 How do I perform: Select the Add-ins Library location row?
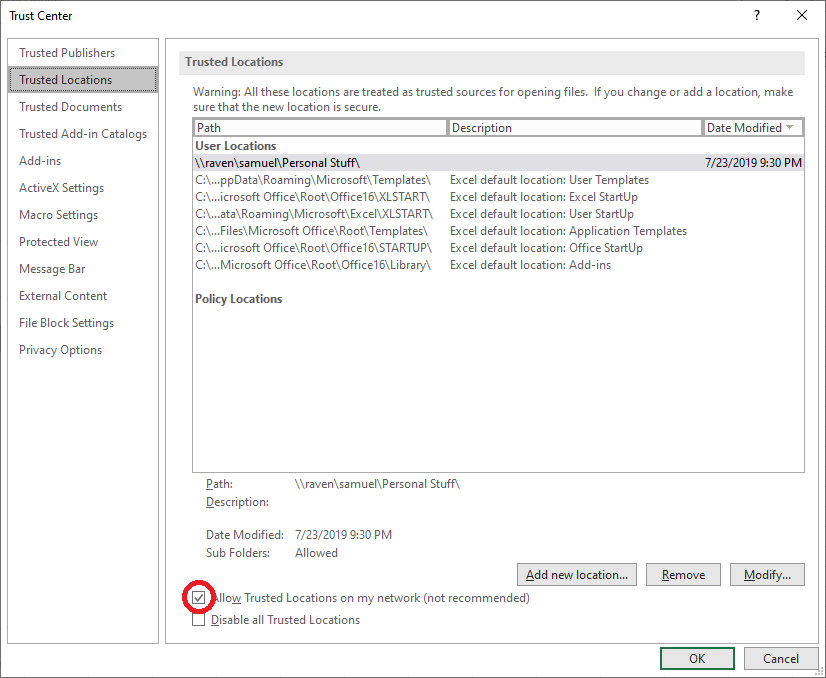498,264
